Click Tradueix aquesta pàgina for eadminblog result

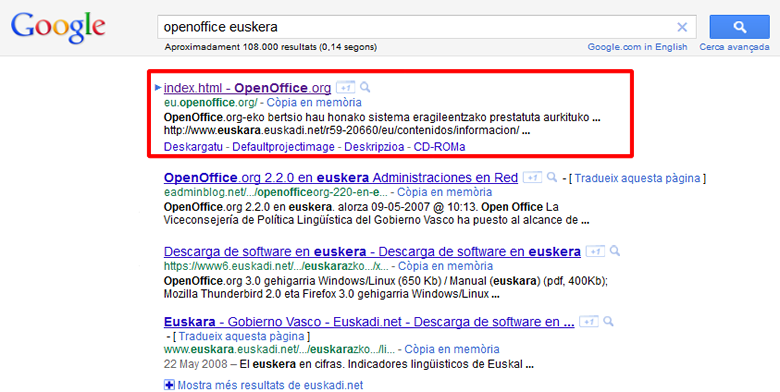[637, 178]
